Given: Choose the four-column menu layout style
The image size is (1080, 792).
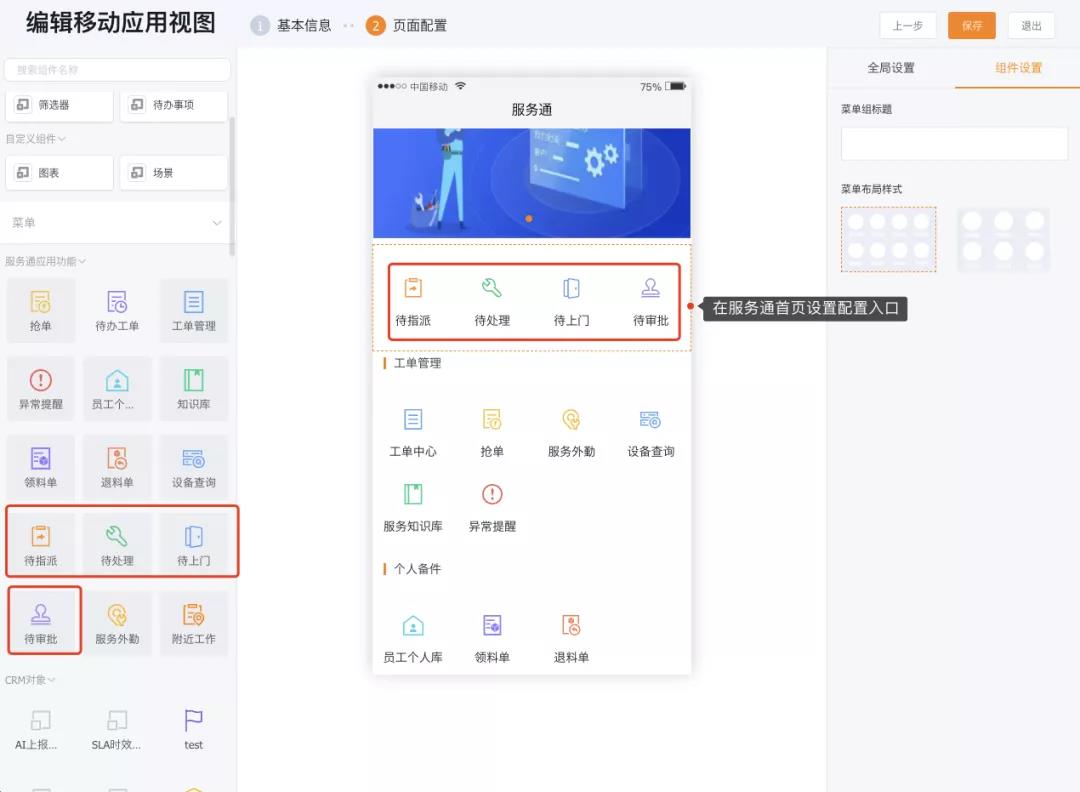Looking at the screenshot, I should 889,240.
